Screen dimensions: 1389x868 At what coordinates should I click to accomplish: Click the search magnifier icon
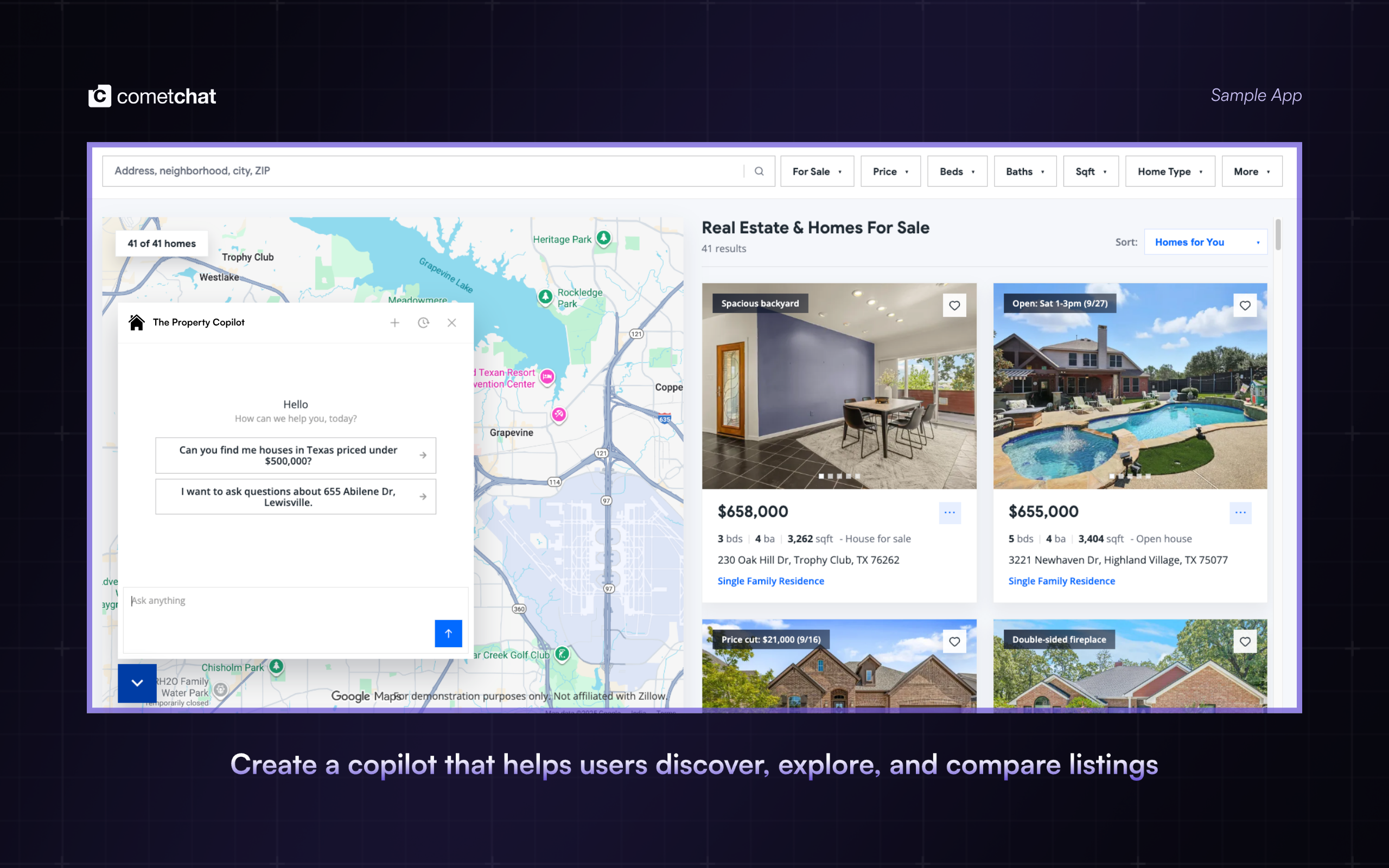[x=759, y=170]
